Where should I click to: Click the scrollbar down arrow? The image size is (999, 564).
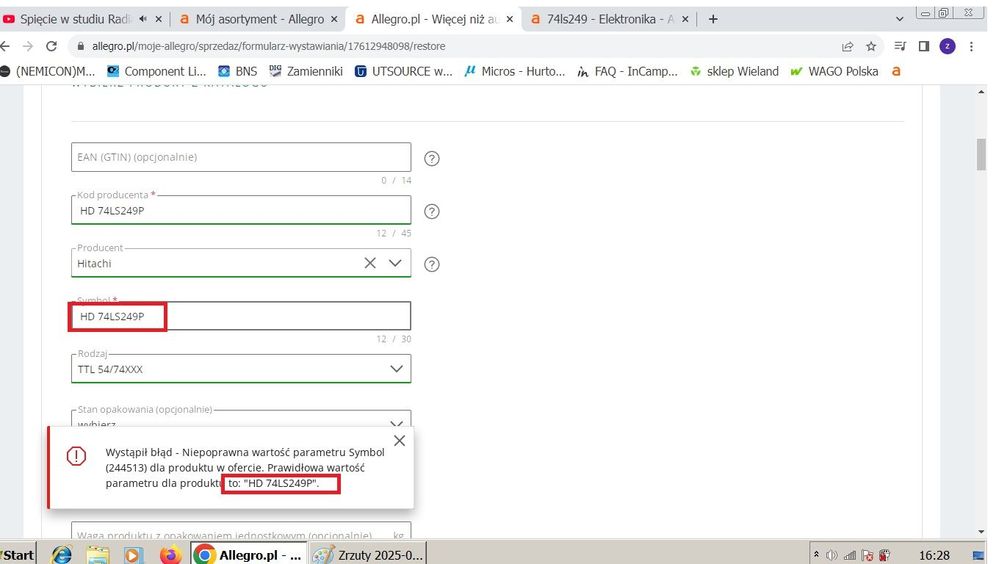pos(981,532)
